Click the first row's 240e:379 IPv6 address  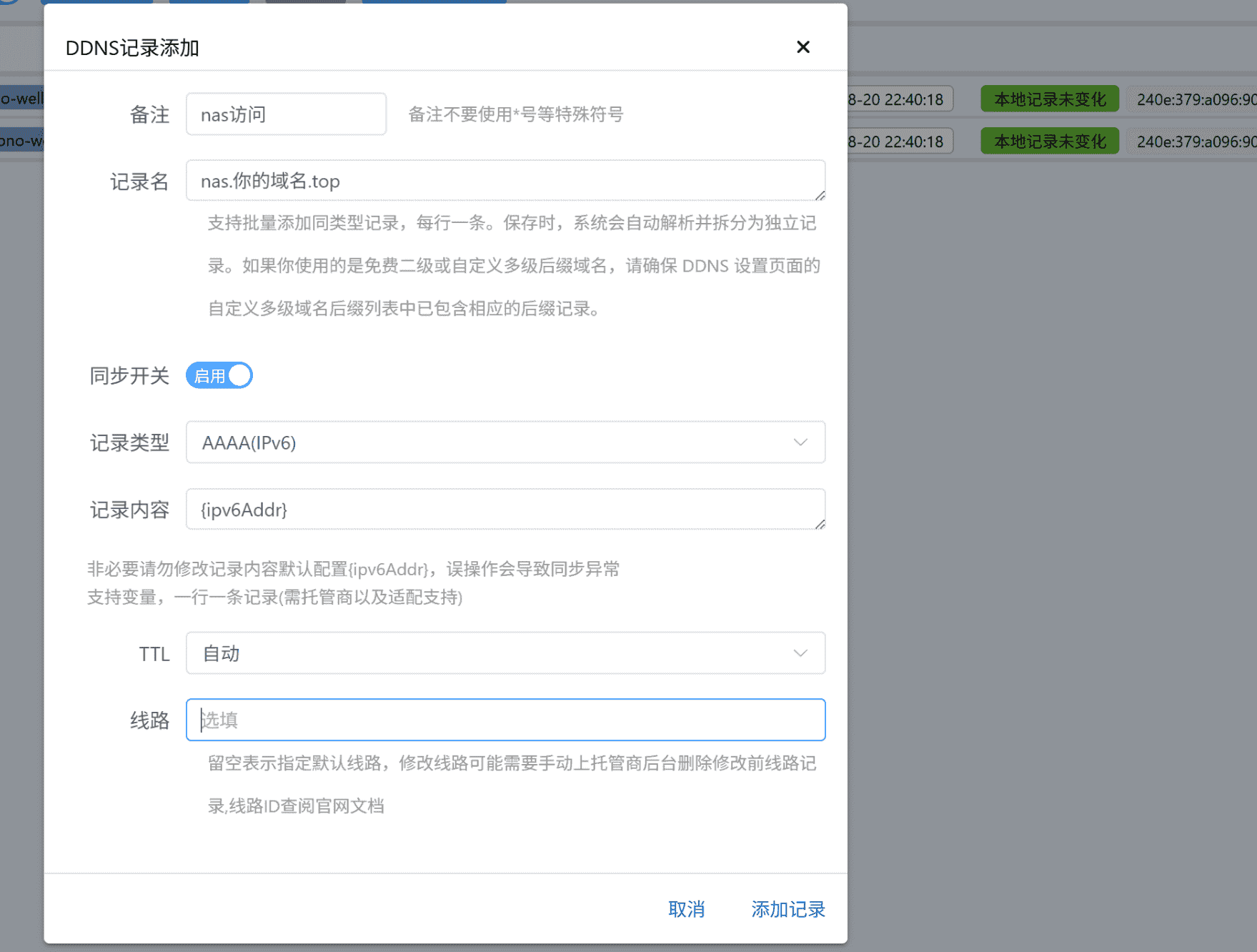tap(1195, 99)
